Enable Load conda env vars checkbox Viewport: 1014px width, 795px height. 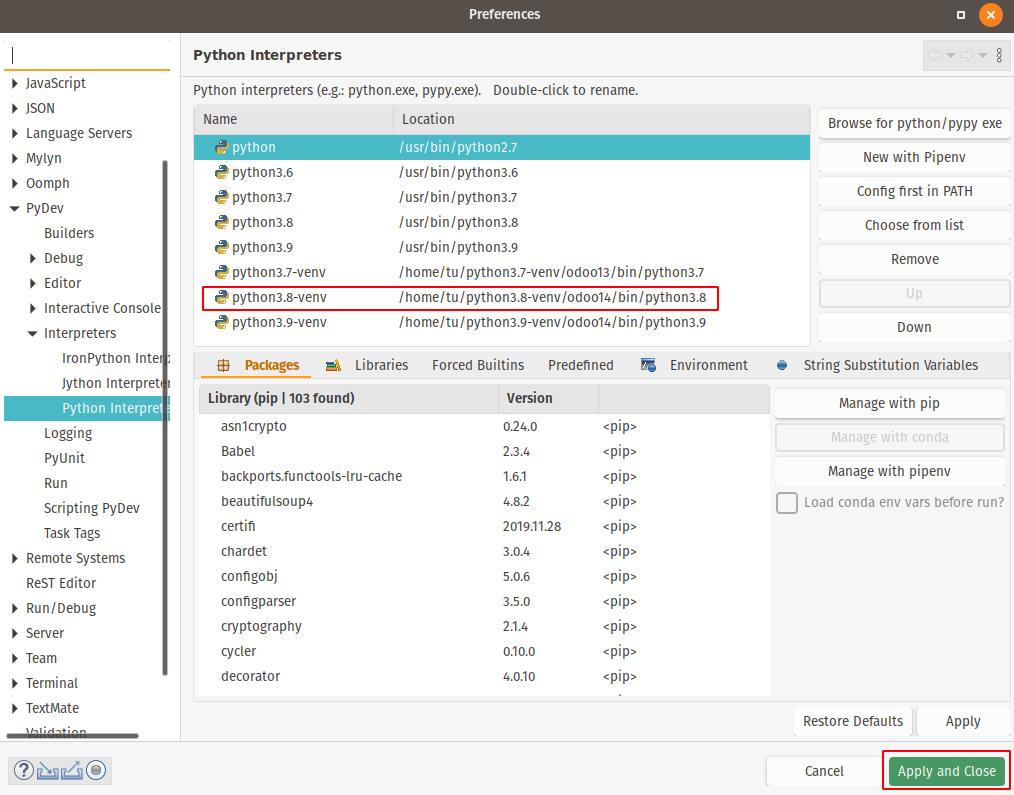coord(787,503)
